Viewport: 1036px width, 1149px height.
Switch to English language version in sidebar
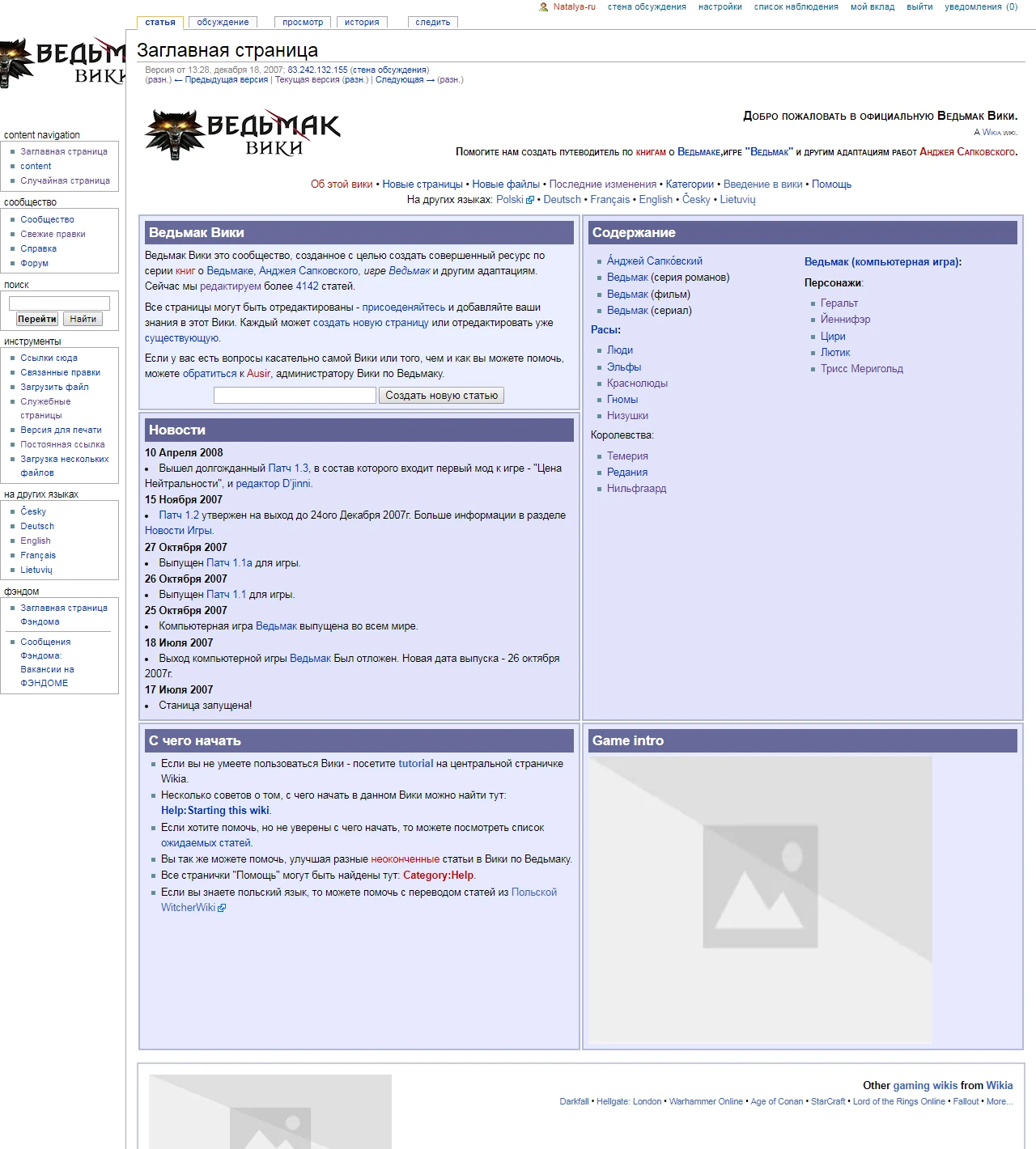point(36,541)
